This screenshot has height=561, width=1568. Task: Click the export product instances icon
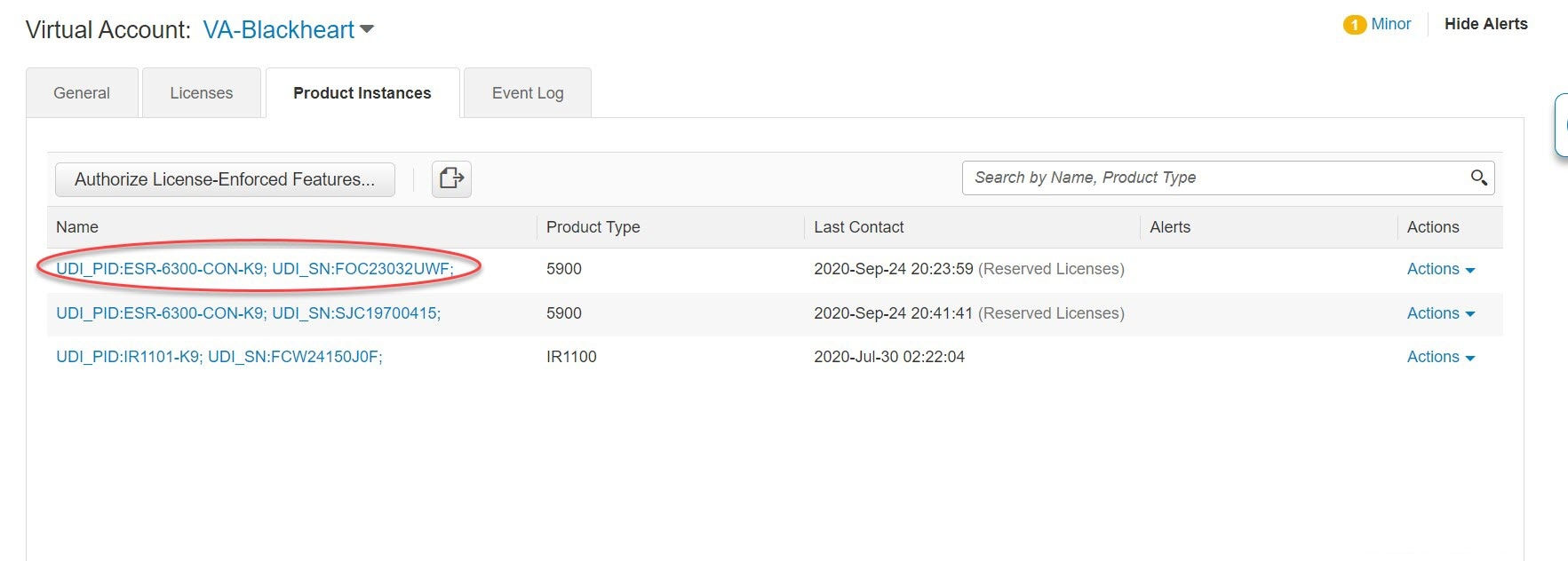tap(451, 178)
